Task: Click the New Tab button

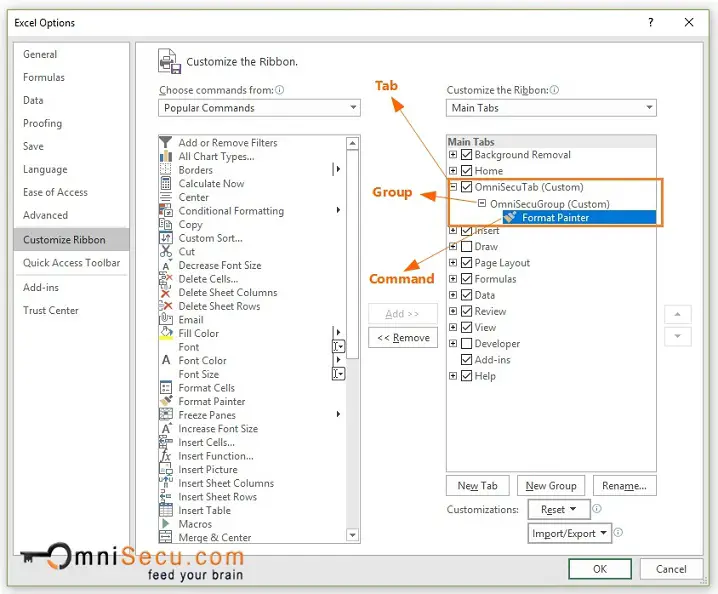Action: pos(478,486)
